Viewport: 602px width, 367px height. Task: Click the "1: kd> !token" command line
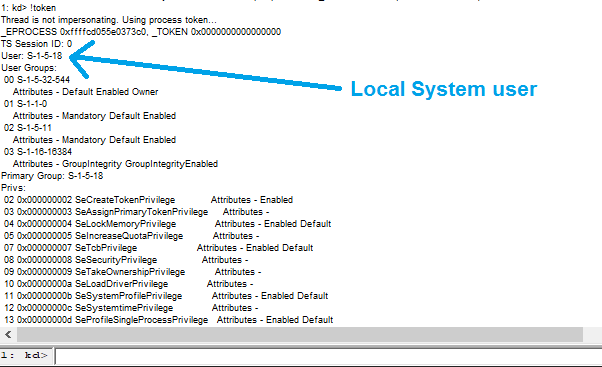point(28,8)
